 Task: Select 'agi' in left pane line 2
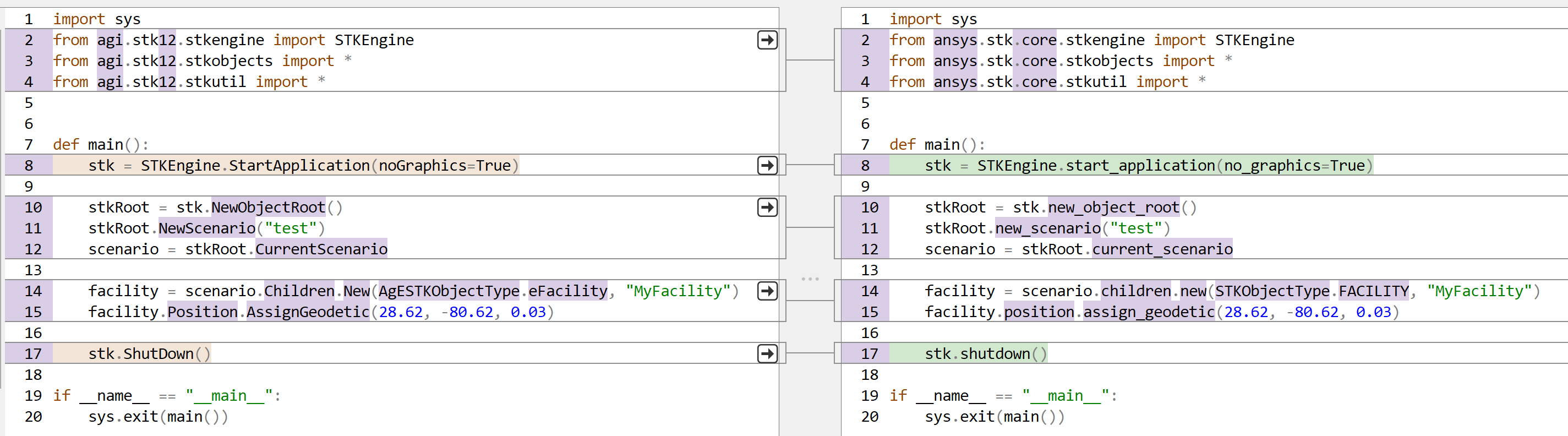pos(110,40)
